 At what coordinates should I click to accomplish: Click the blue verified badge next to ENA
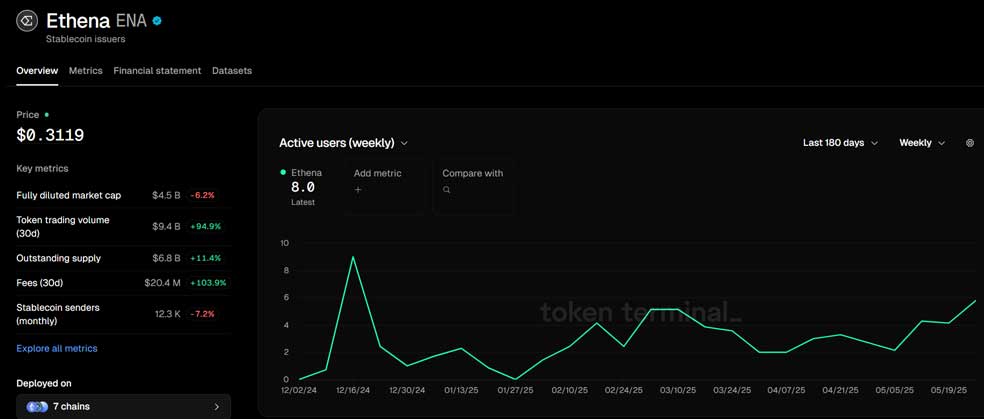[x=157, y=21]
